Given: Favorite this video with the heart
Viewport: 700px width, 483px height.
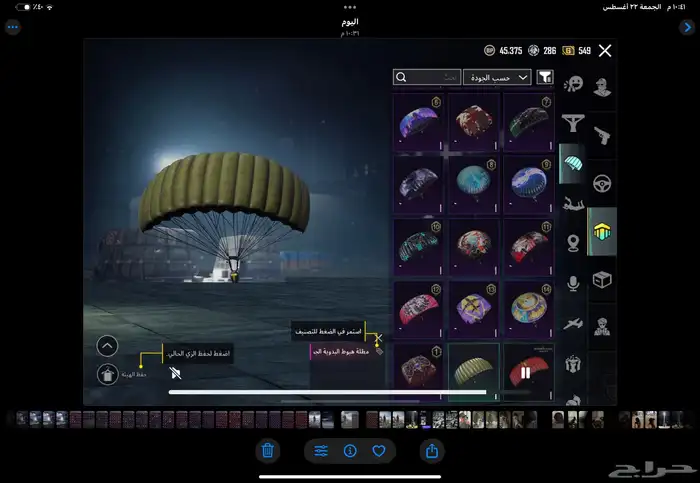Looking at the screenshot, I should [x=379, y=451].
